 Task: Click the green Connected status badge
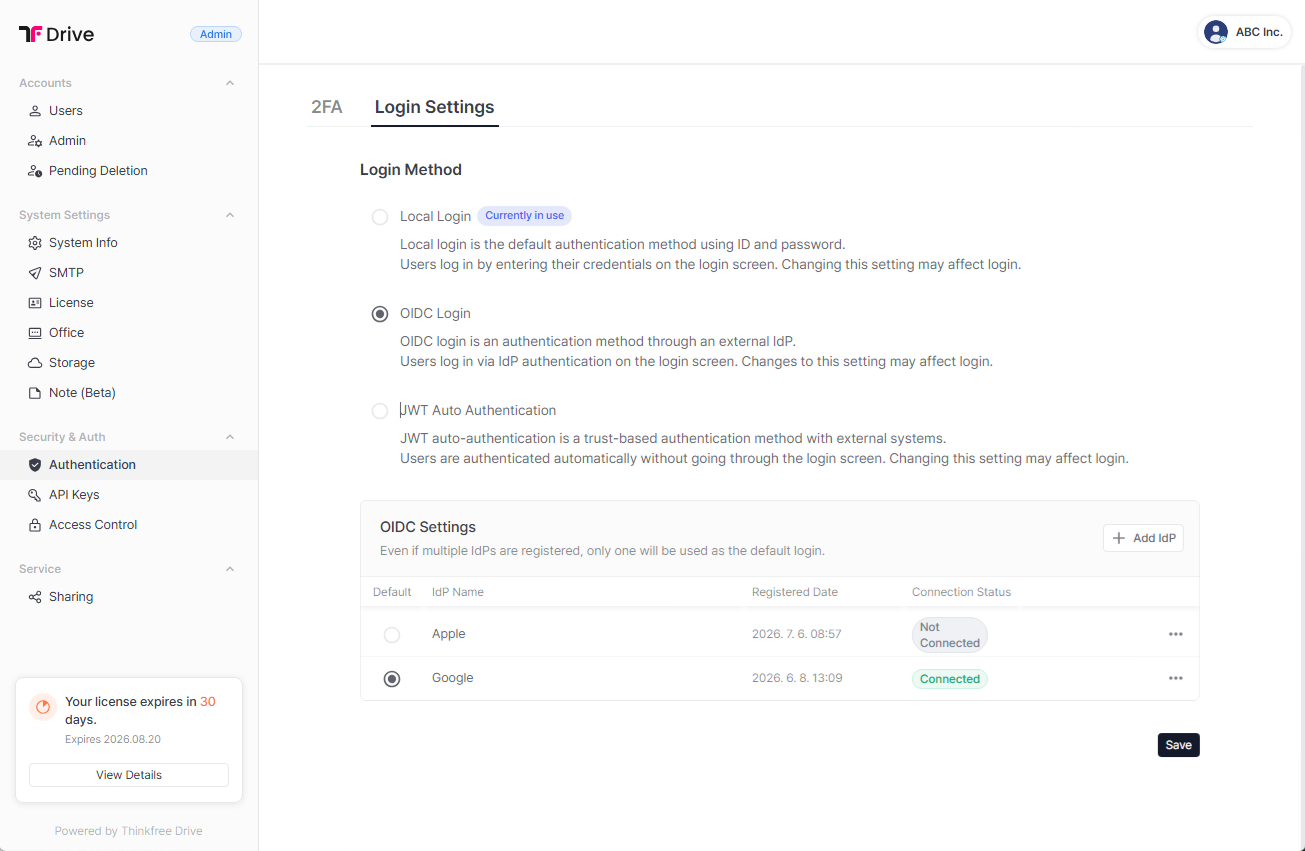tap(949, 679)
